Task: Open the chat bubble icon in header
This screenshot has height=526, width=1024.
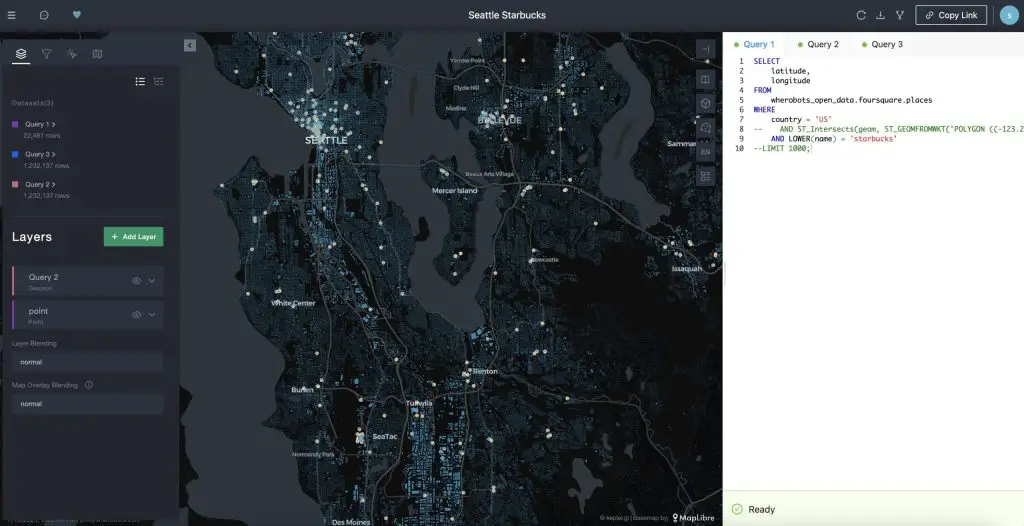Action: pos(44,15)
